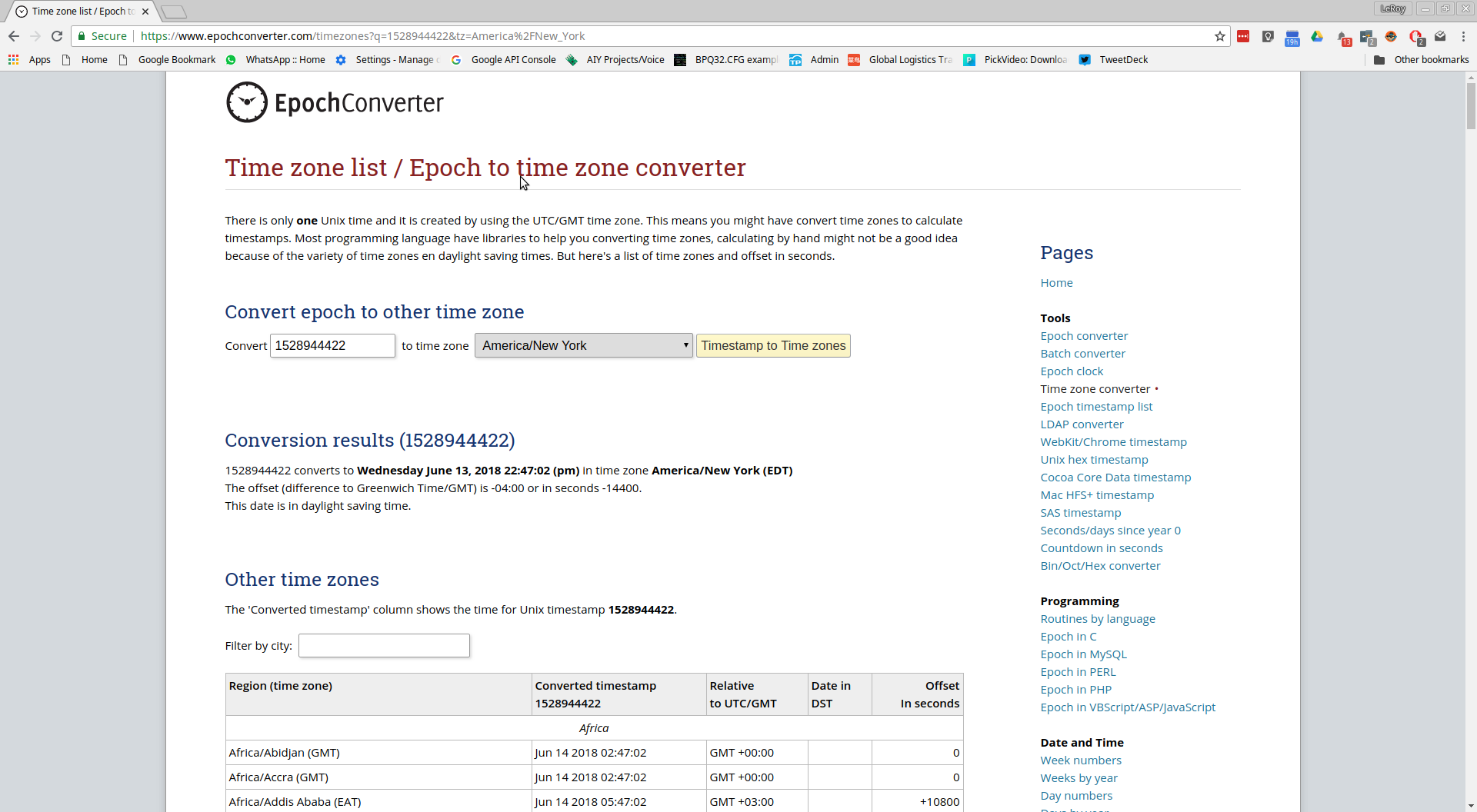Click the Google Keep lightbulb extension
This screenshot has width=1477, height=812.
tap(1268, 36)
